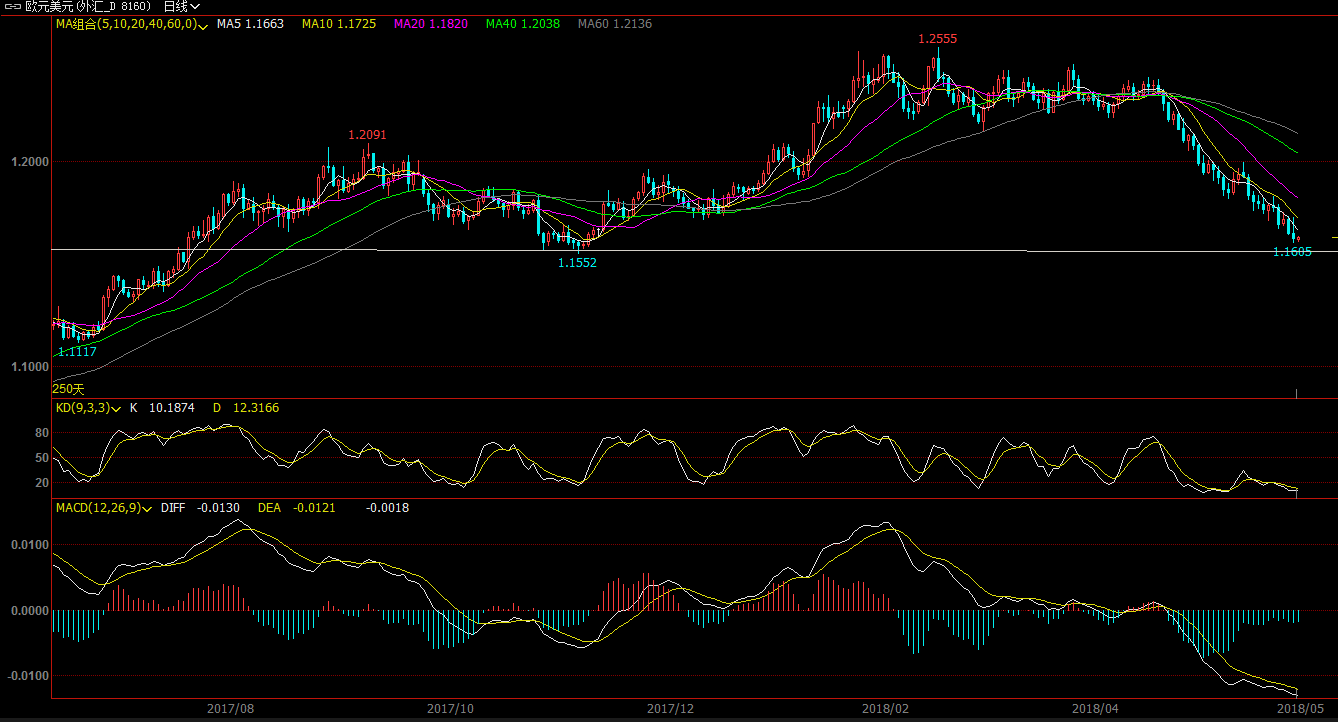
Task: Click the 1.2000 price axis label
Action: 28,161
